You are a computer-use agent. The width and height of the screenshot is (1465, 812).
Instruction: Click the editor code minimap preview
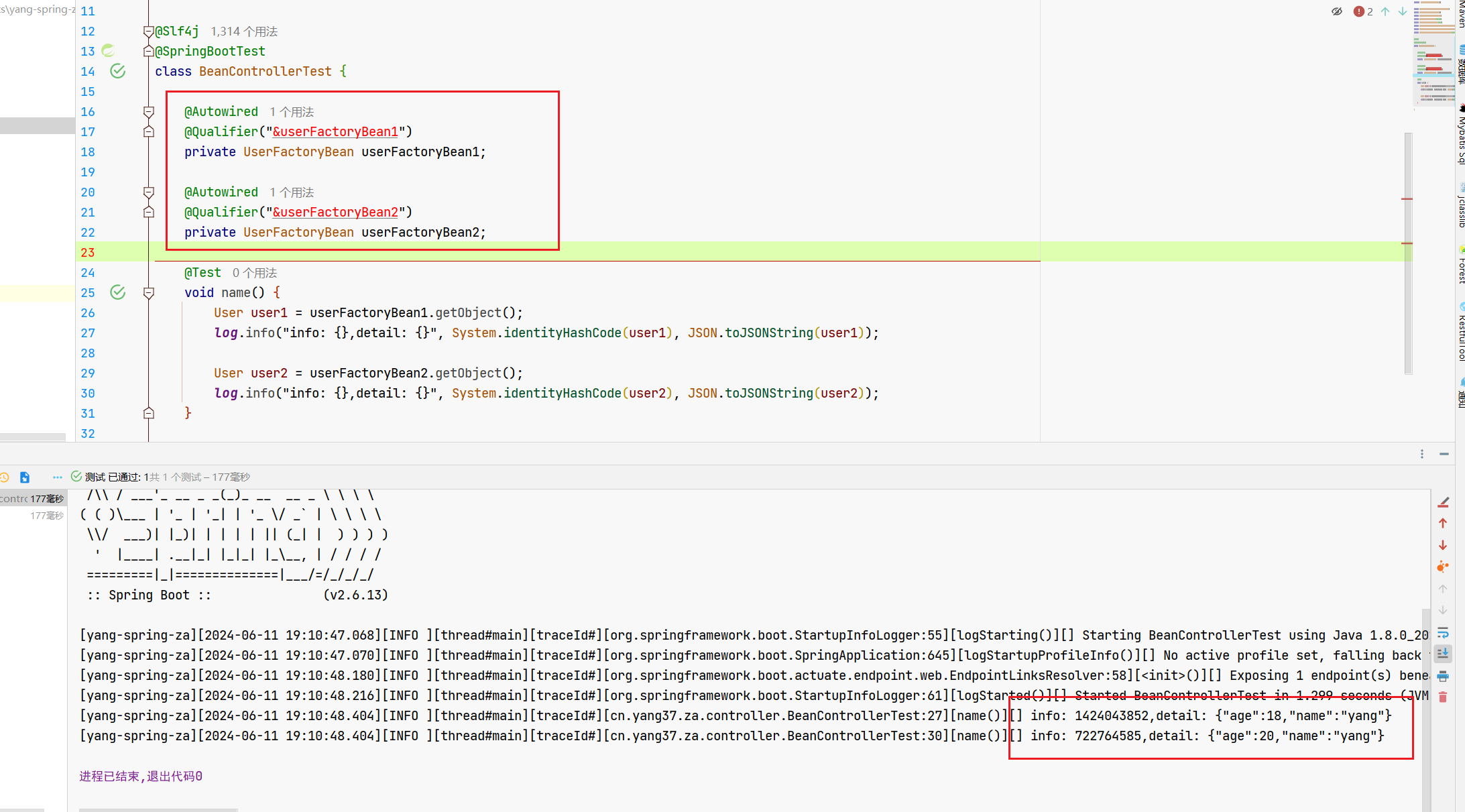click(1433, 54)
